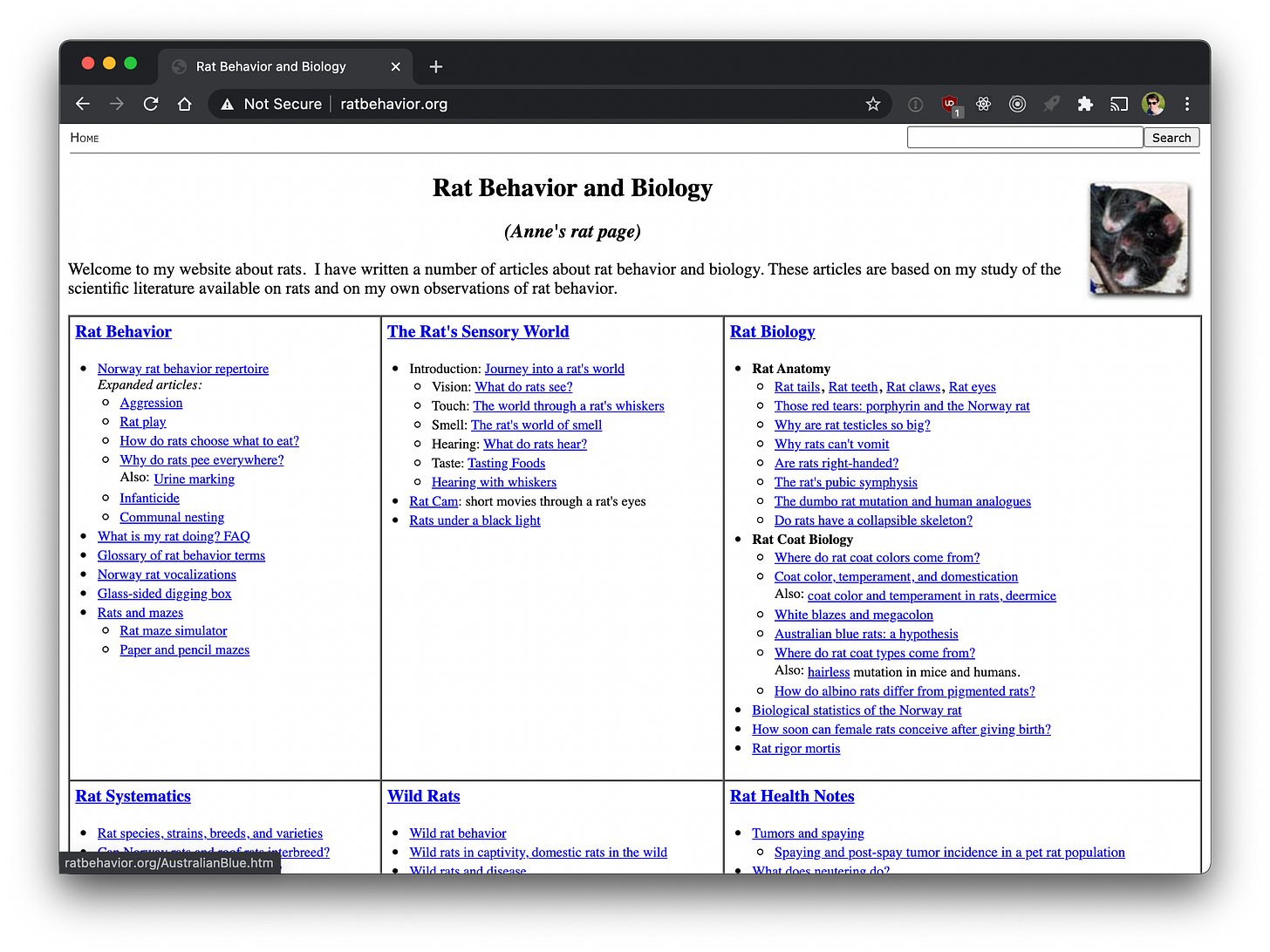
Task: Open Paper and pencil mazes link
Action: pyautogui.click(x=185, y=649)
